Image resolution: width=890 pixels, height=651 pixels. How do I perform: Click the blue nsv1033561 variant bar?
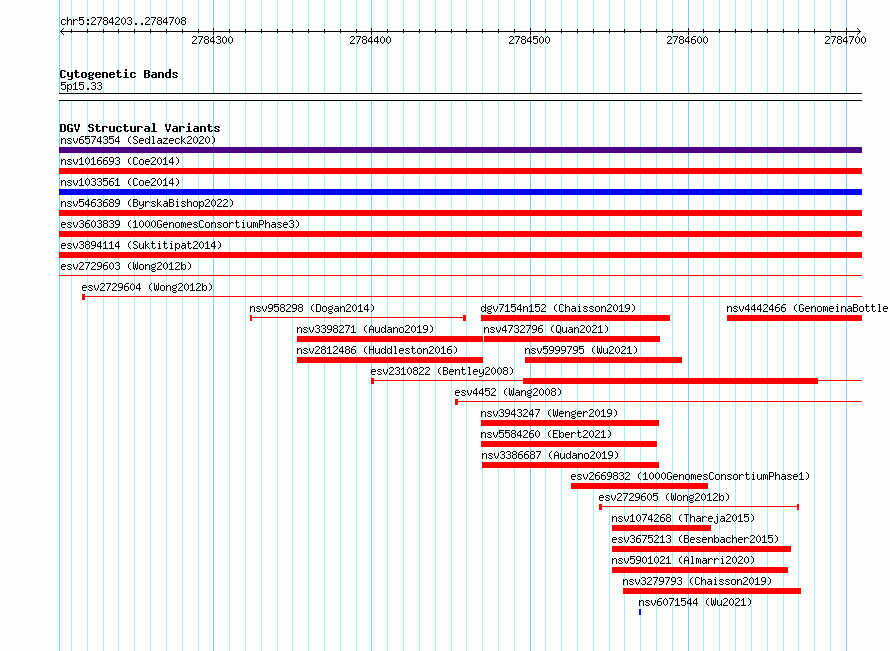(x=460, y=192)
